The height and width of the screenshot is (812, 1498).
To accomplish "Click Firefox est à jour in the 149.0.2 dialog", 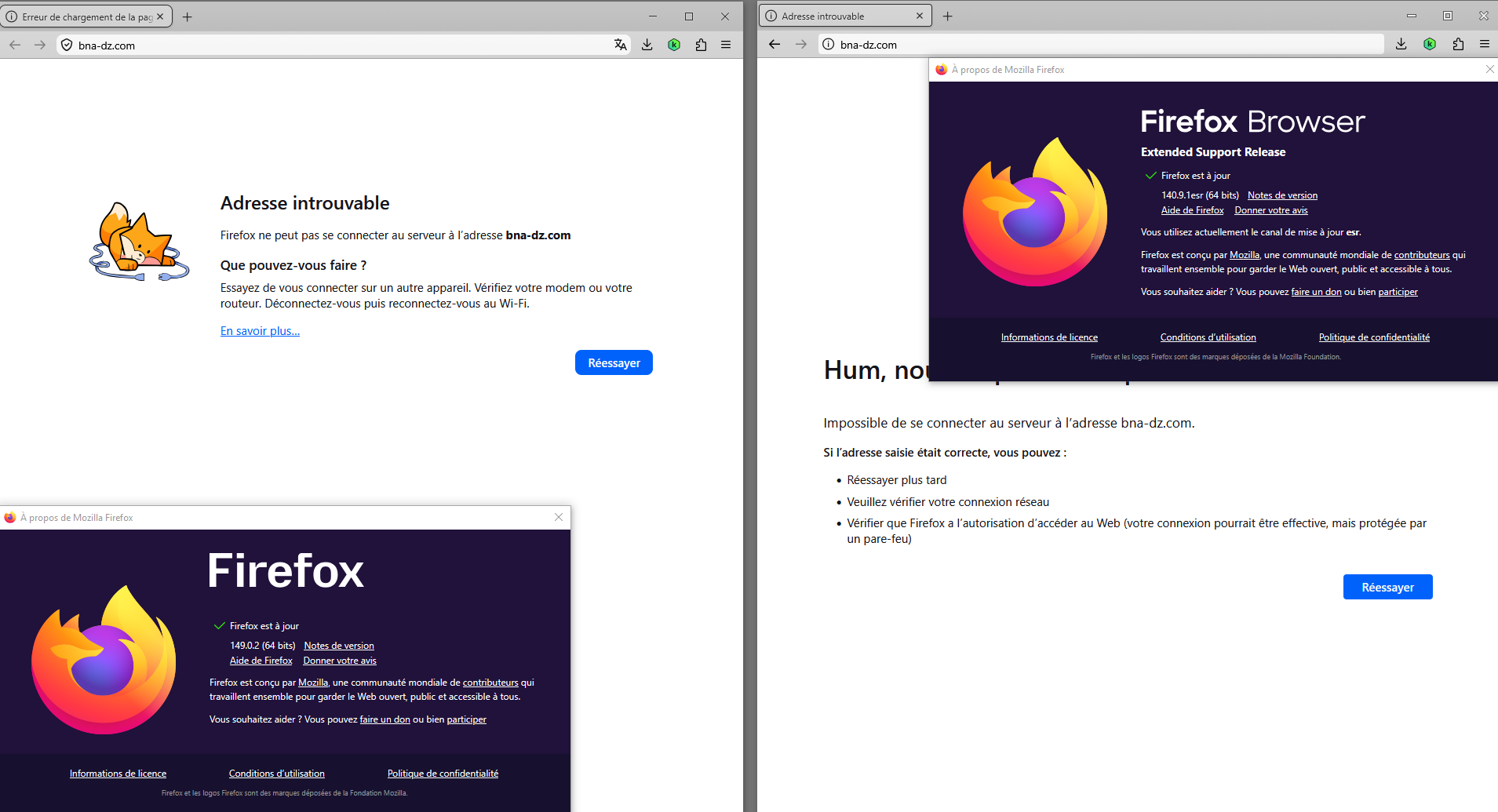I will (x=264, y=626).
